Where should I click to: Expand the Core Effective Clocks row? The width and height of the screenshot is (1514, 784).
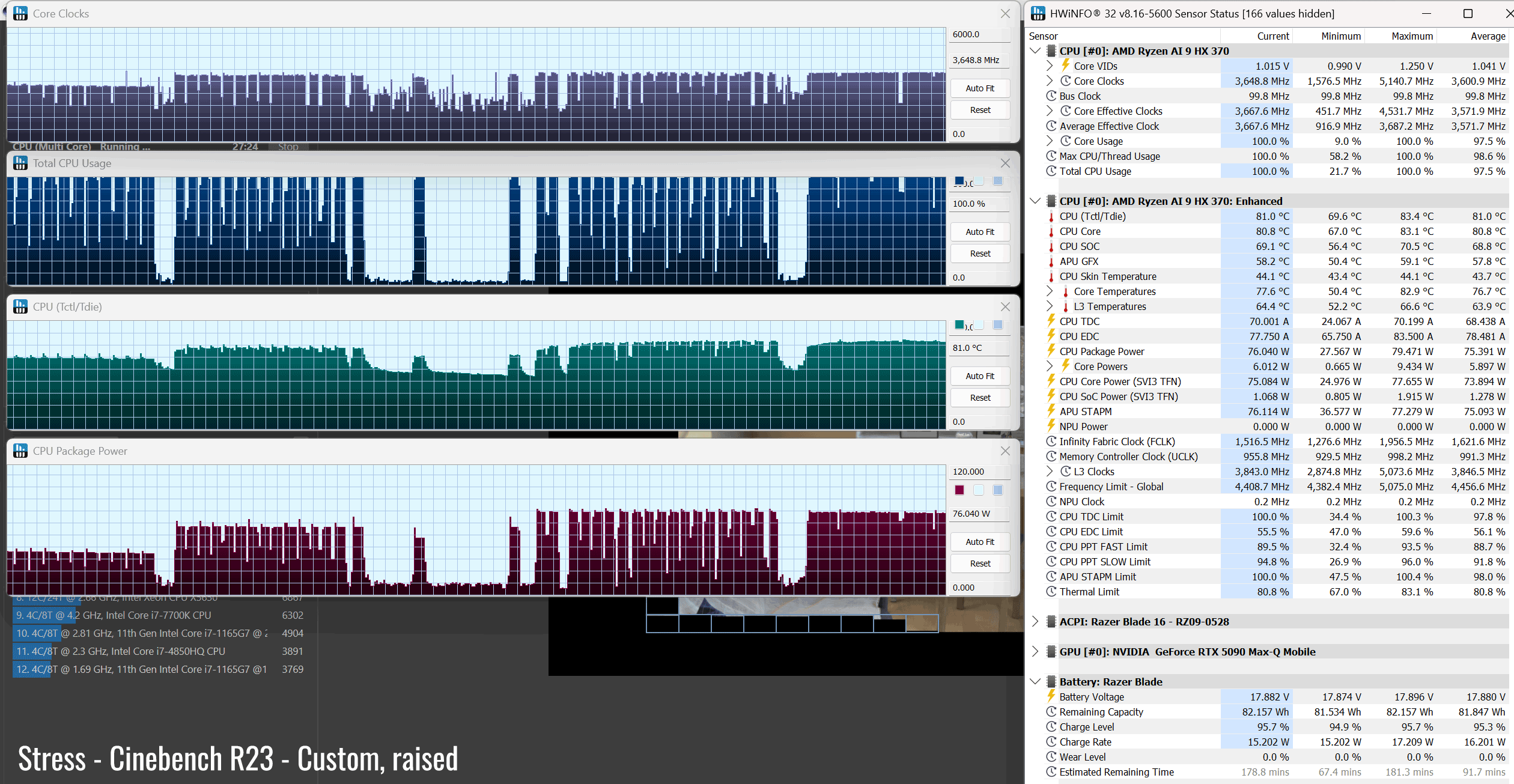coord(1050,111)
